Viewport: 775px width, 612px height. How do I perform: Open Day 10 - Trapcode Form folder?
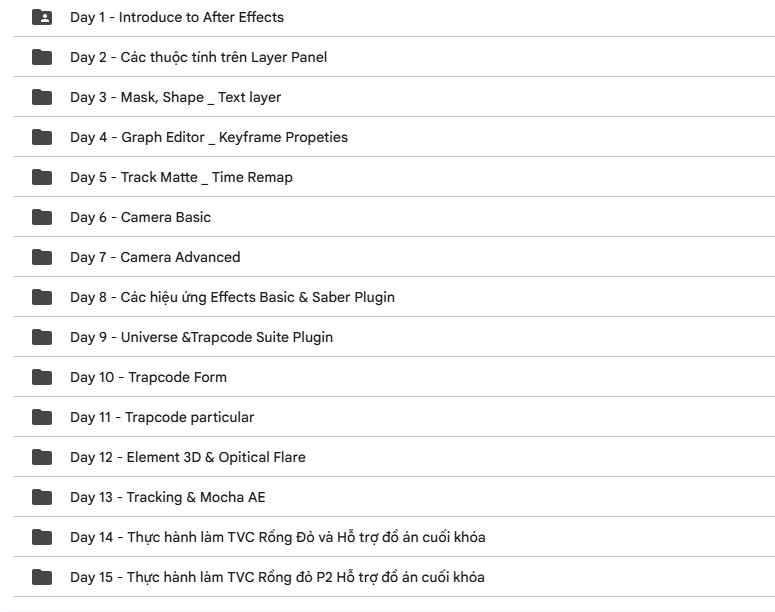[148, 377]
